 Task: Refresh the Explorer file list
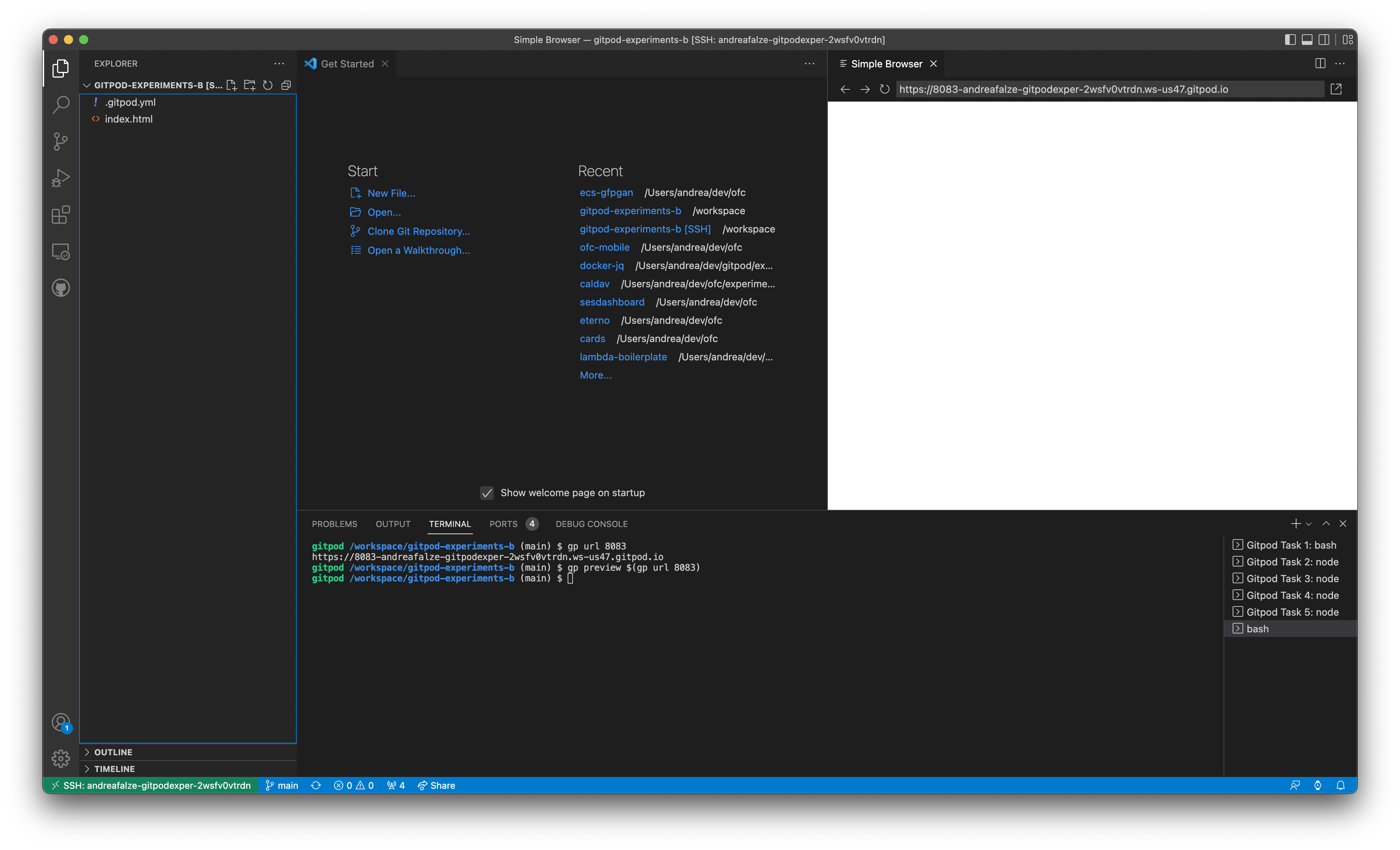(267, 85)
